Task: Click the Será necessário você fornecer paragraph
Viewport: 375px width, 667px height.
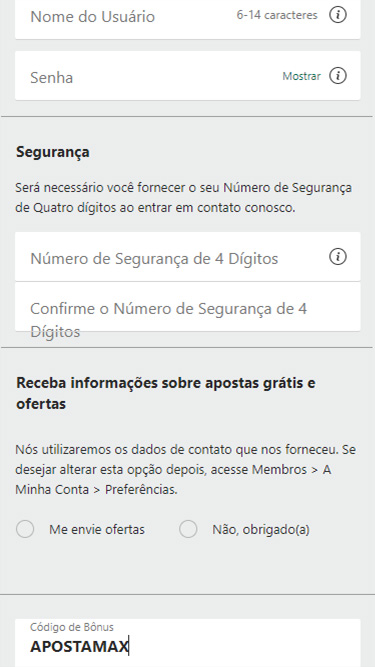Action: click(184, 198)
